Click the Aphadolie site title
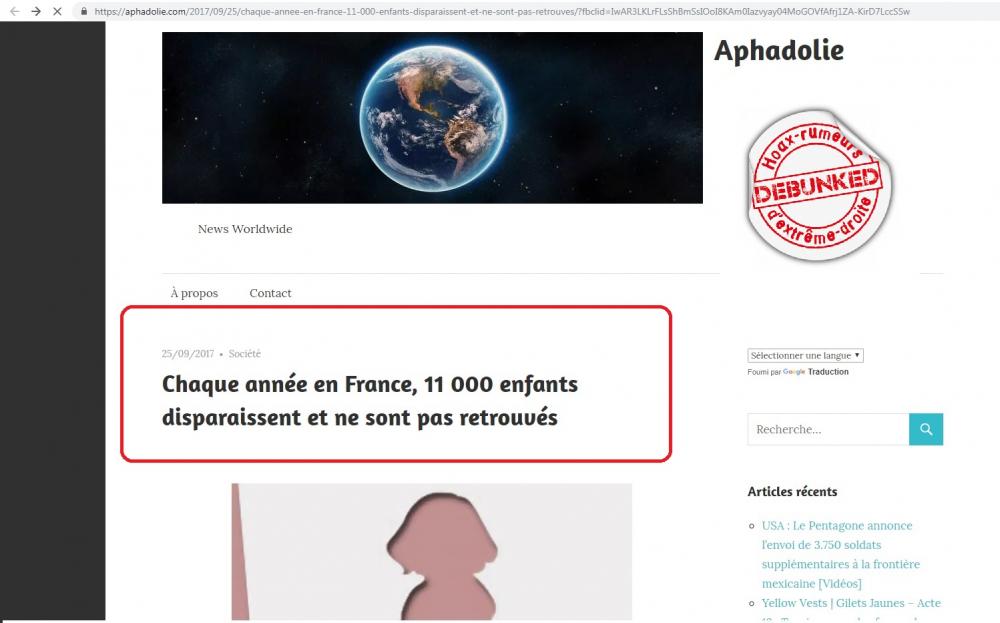Screen dimensions: 1000x623 point(779,50)
